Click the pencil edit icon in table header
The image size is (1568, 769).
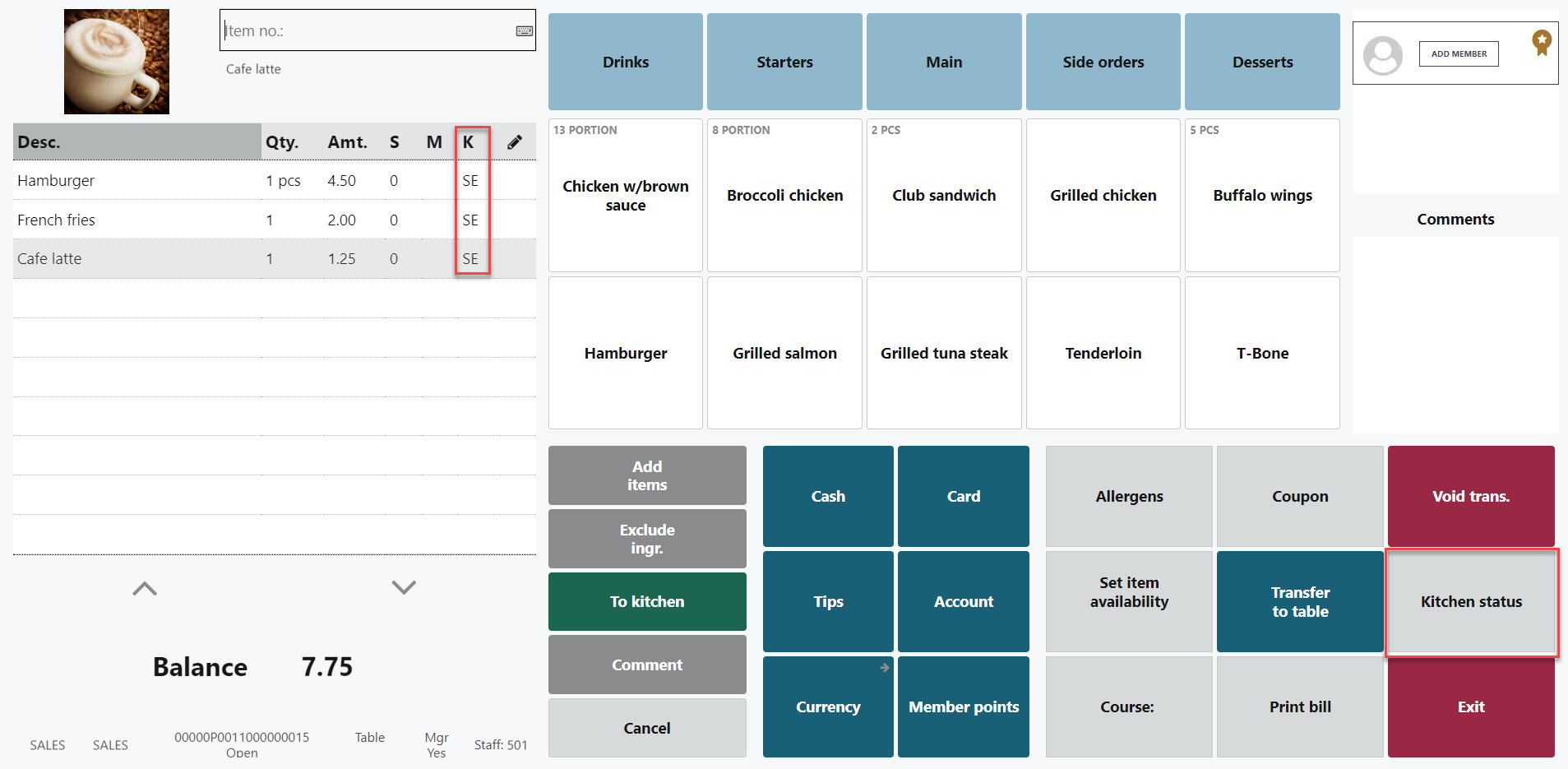pos(515,142)
